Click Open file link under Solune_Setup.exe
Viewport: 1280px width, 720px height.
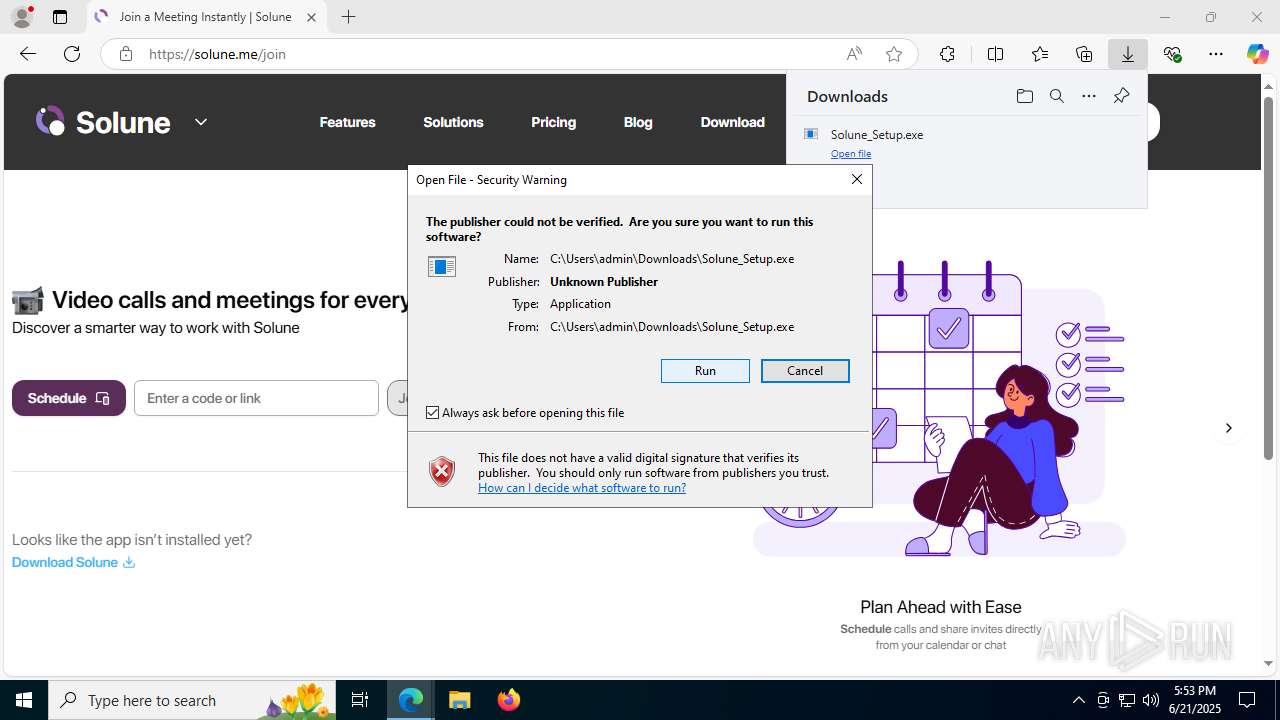point(851,154)
